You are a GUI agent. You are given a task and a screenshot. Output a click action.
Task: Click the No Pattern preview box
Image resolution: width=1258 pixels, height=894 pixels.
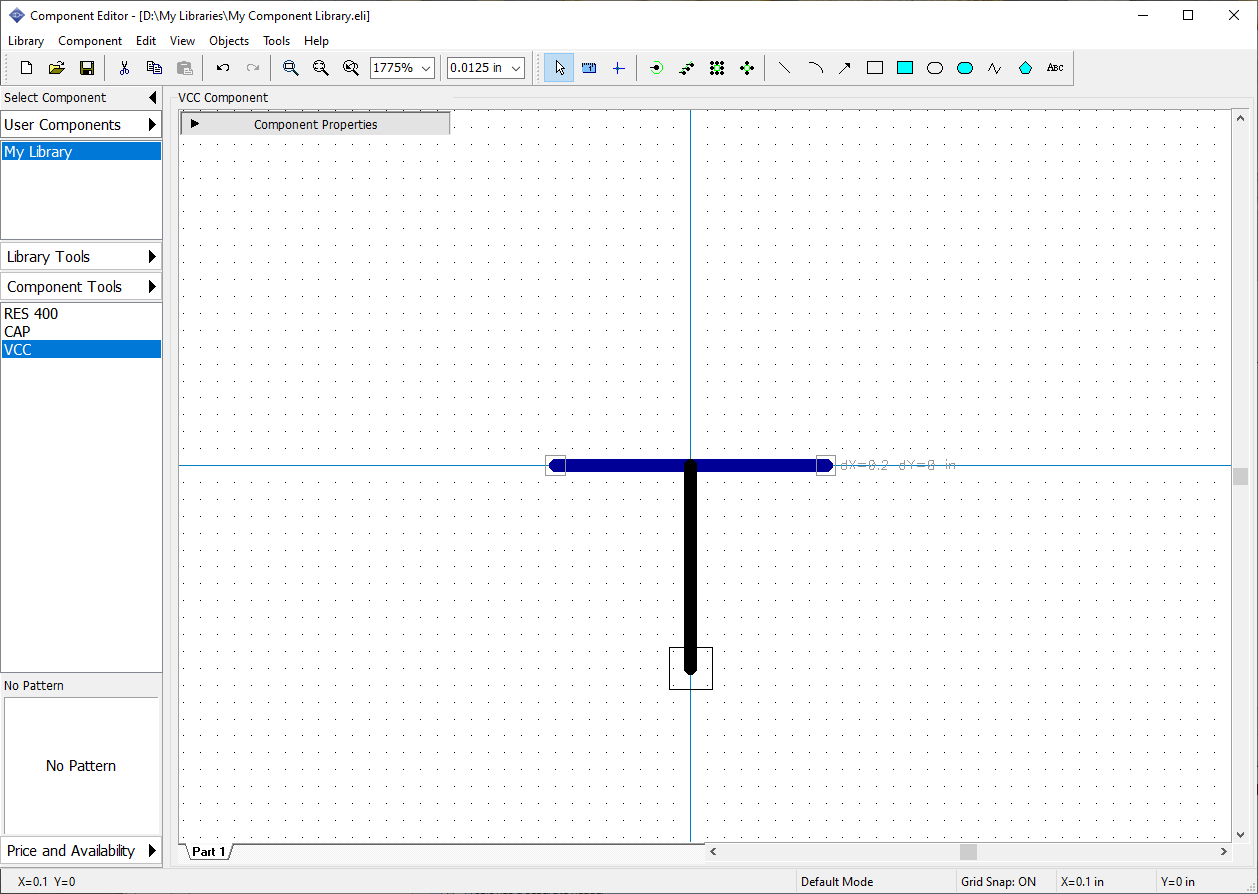[x=81, y=766]
